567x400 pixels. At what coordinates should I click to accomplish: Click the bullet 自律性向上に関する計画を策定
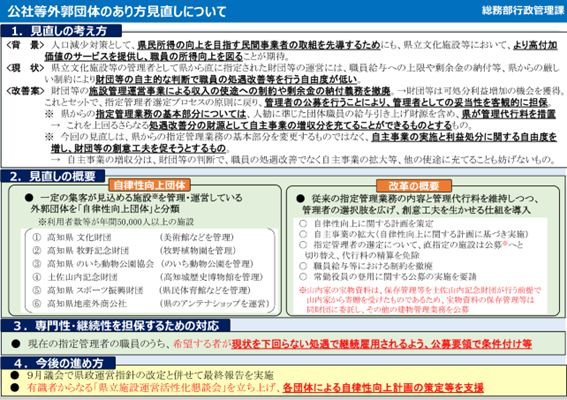[x=366, y=224]
